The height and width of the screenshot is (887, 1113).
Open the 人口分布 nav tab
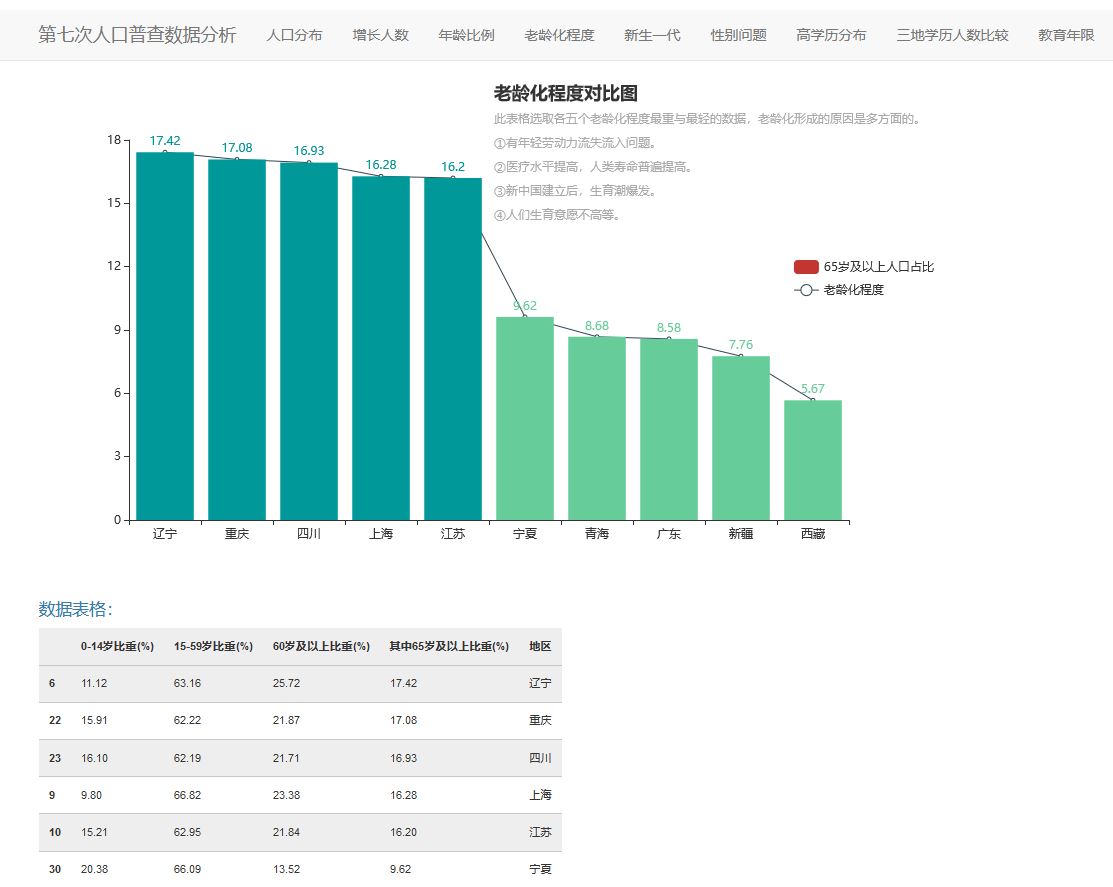click(294, 35)
